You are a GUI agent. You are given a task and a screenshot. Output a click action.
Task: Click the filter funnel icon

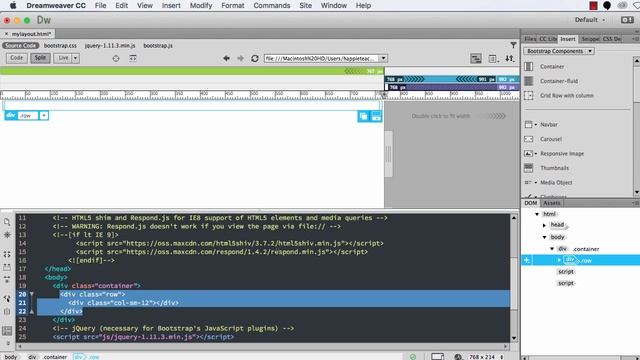pos(513,45)
